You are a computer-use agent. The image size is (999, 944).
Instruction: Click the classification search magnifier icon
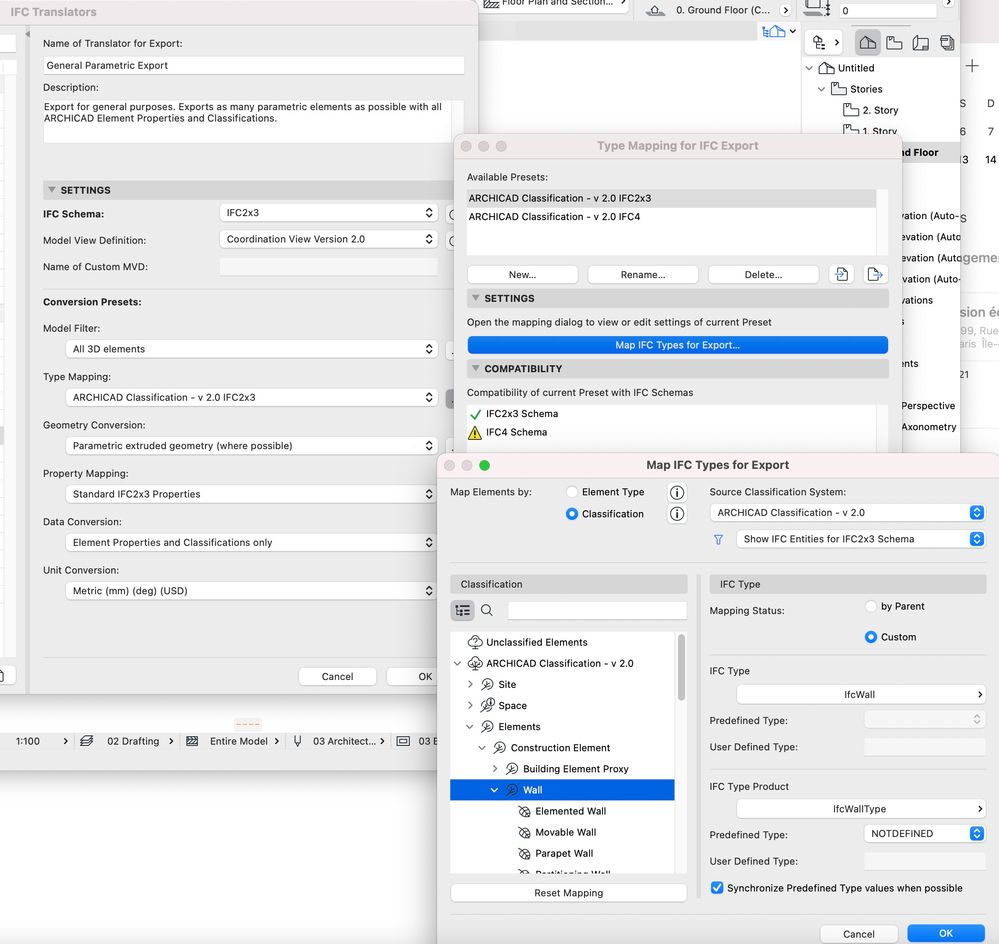coord(487,610)
